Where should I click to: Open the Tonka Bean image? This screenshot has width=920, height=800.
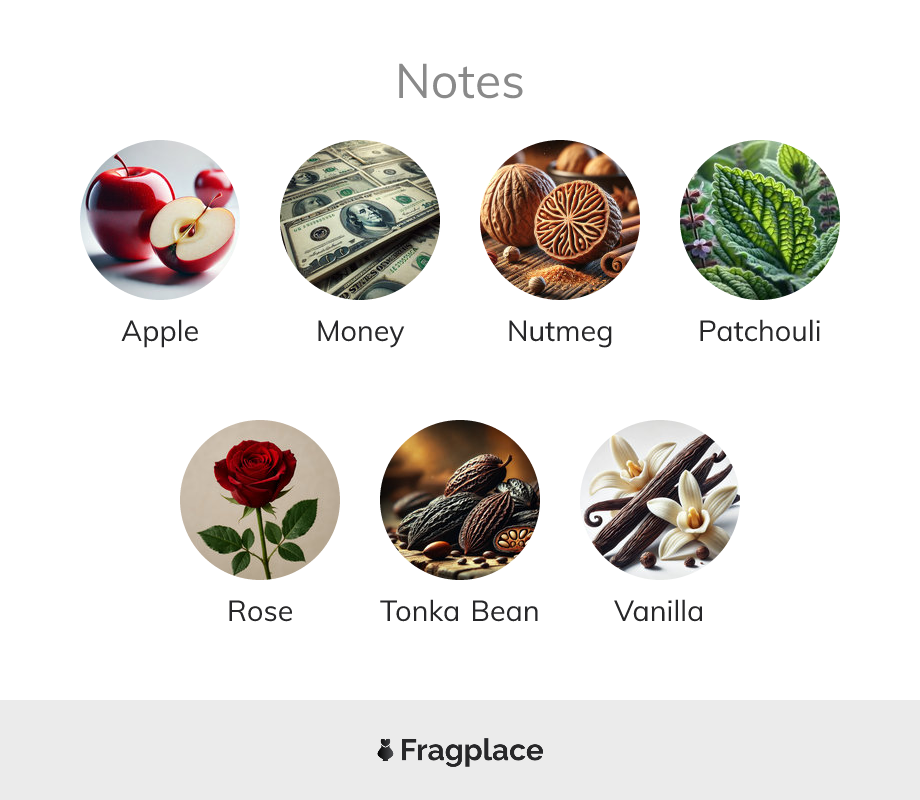[x=460, y=499]
